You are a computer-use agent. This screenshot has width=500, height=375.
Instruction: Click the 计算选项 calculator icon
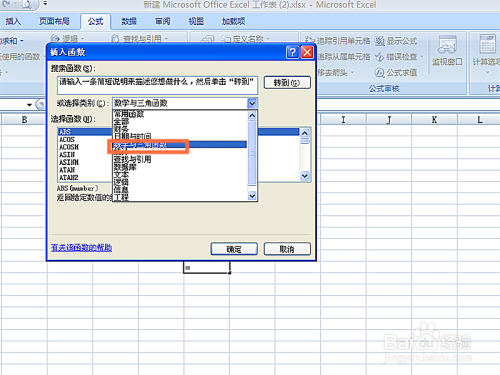tap(487, 44)
